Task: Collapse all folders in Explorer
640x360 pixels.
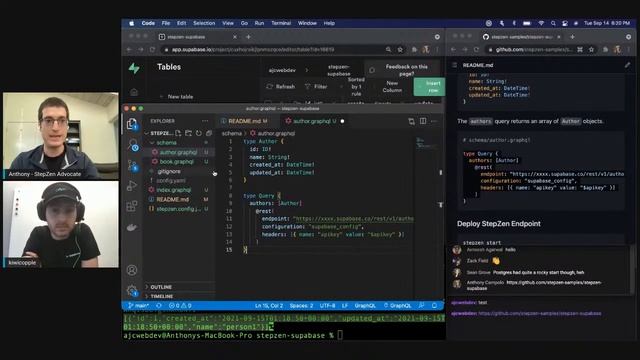Action: (209, 133)
